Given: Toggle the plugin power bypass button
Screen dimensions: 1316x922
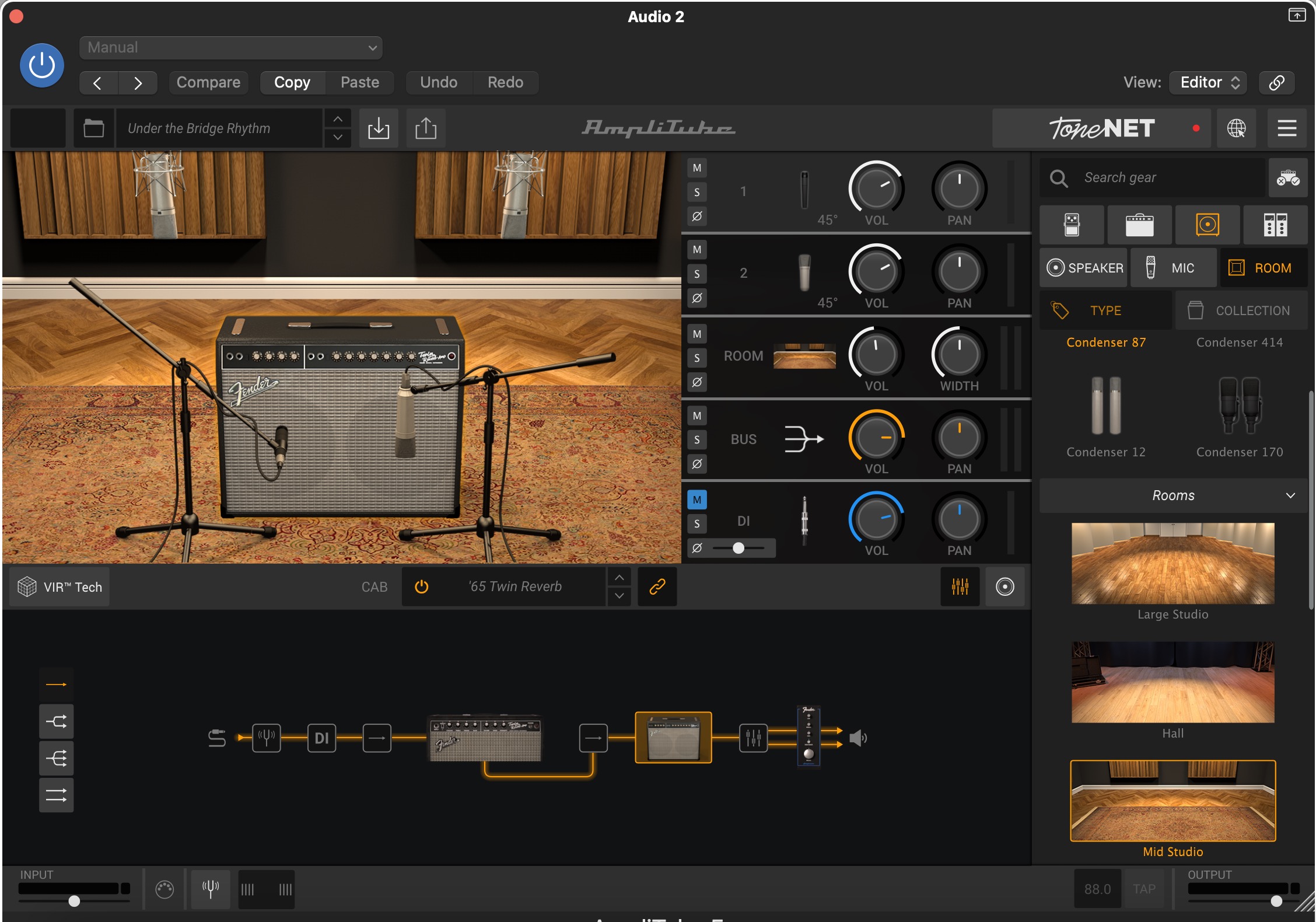Looking at the screenshot, I should click(42, 65).
